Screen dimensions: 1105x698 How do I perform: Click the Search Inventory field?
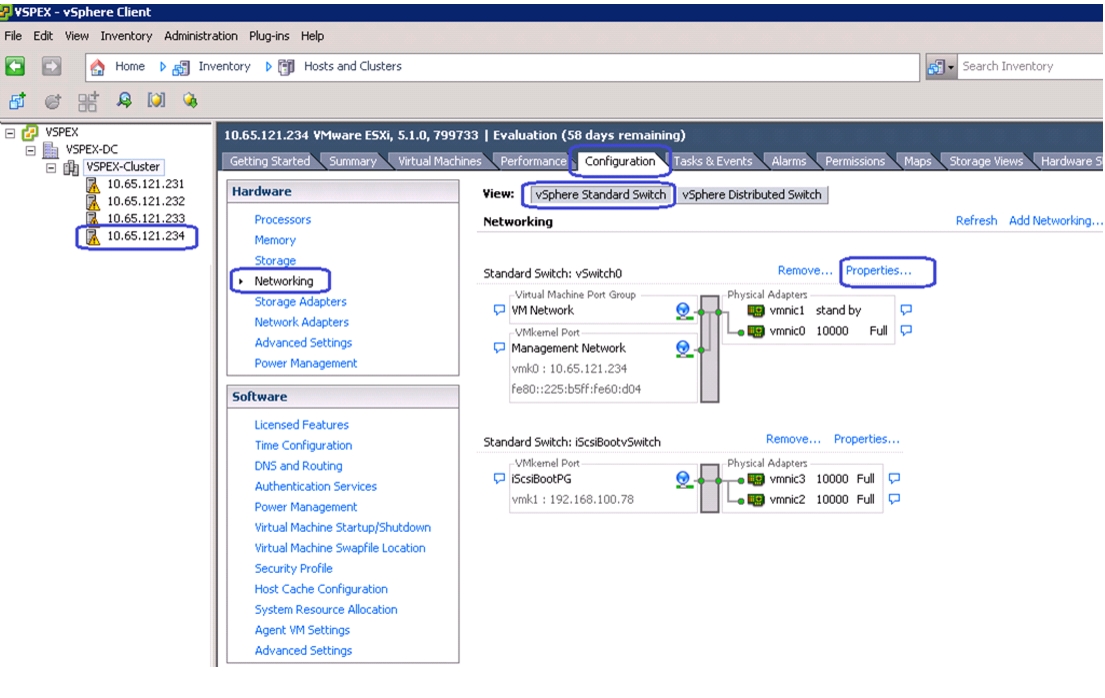[1030, 67]
